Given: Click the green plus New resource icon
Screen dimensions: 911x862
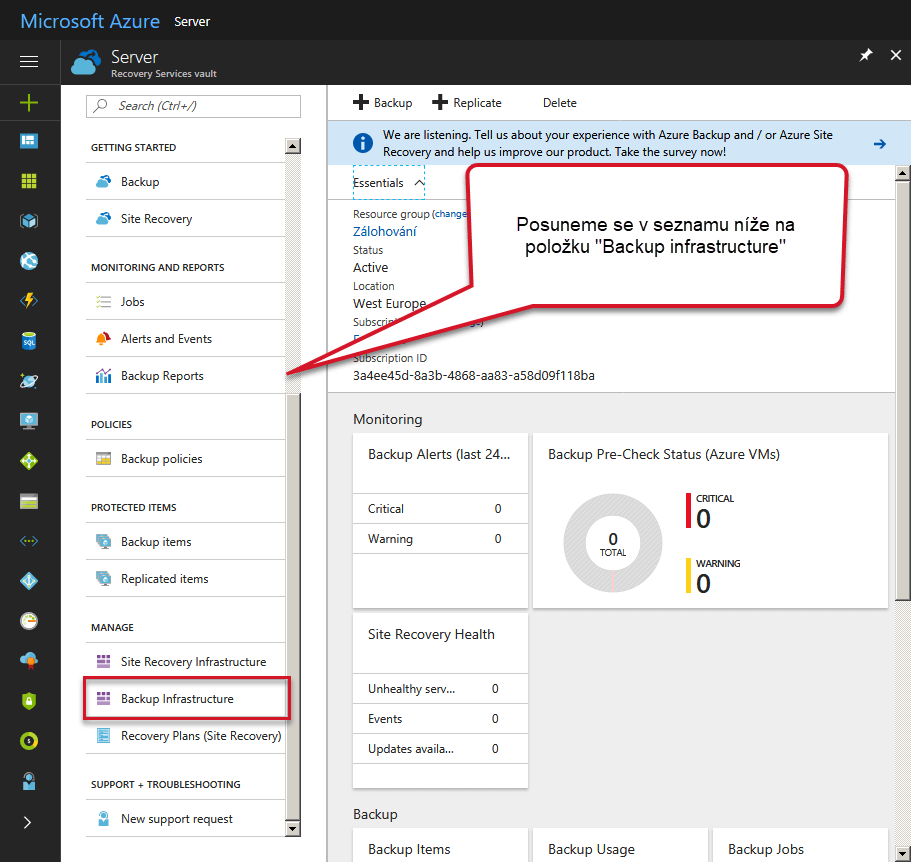Looking at the screenshot, I should (x=29, y=103).
